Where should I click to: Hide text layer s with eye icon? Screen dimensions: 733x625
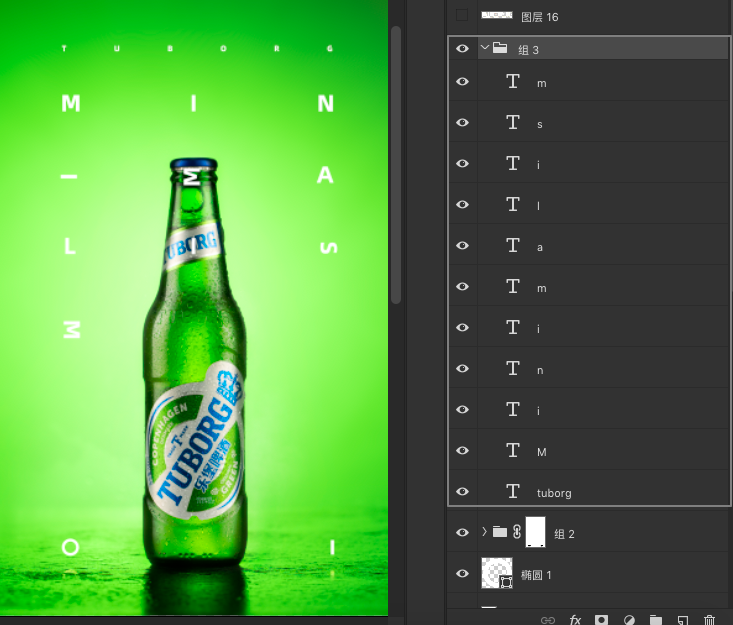462,122
